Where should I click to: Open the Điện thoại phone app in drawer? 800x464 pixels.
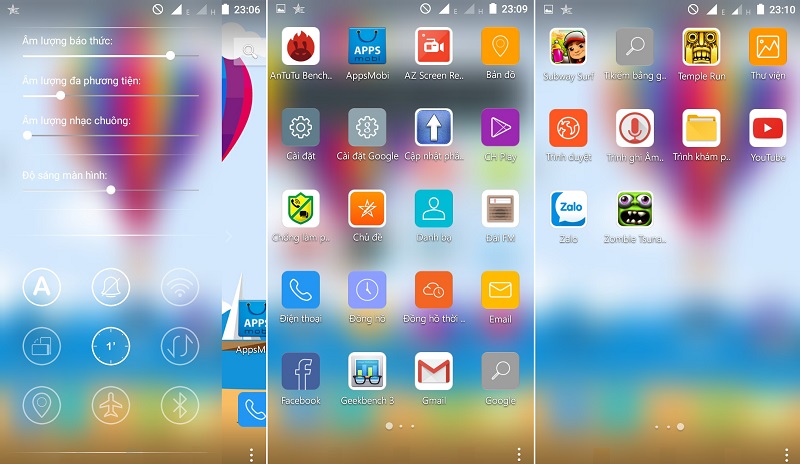301,289
